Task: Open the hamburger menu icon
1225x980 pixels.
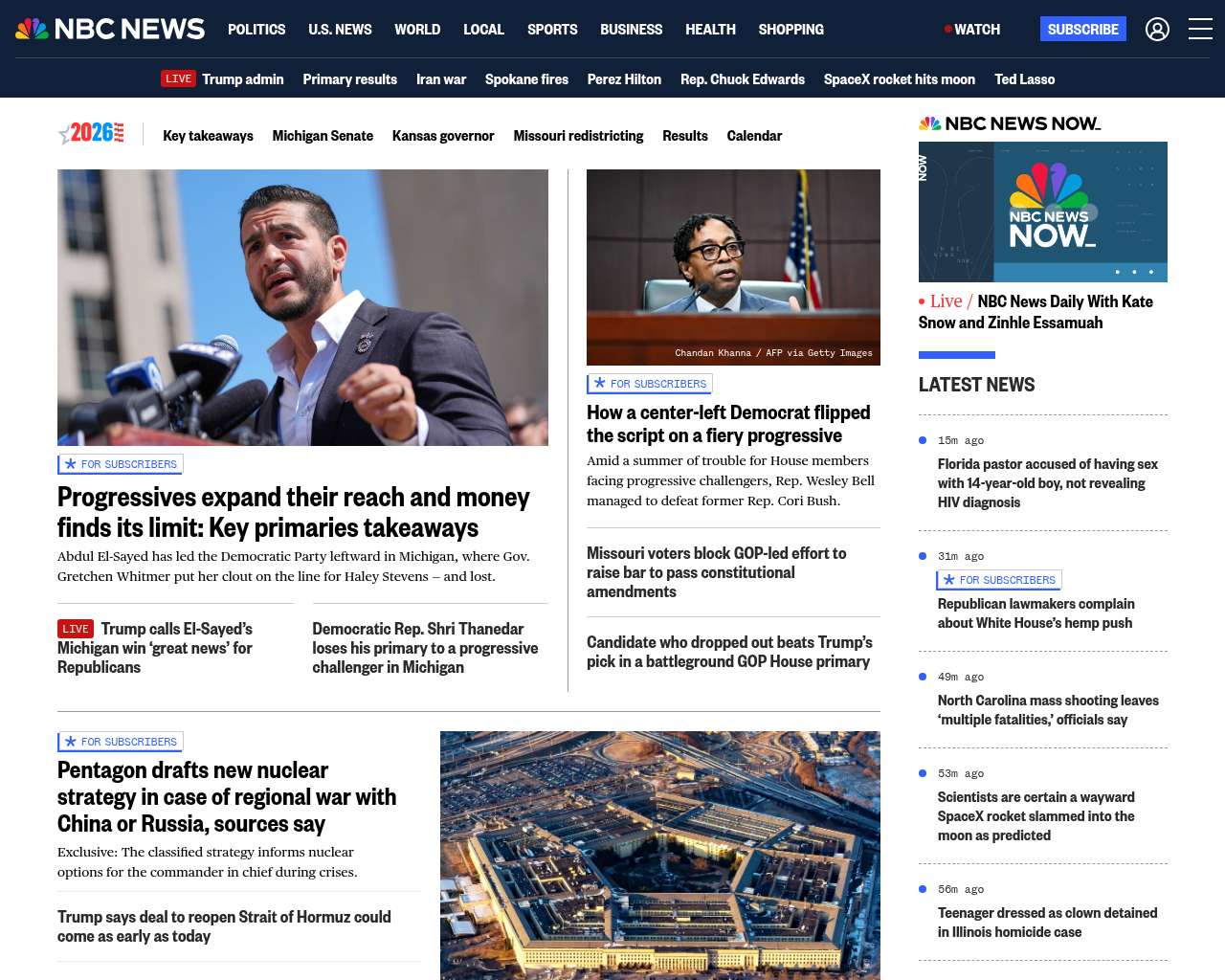Action: (x=1200, y=30)
